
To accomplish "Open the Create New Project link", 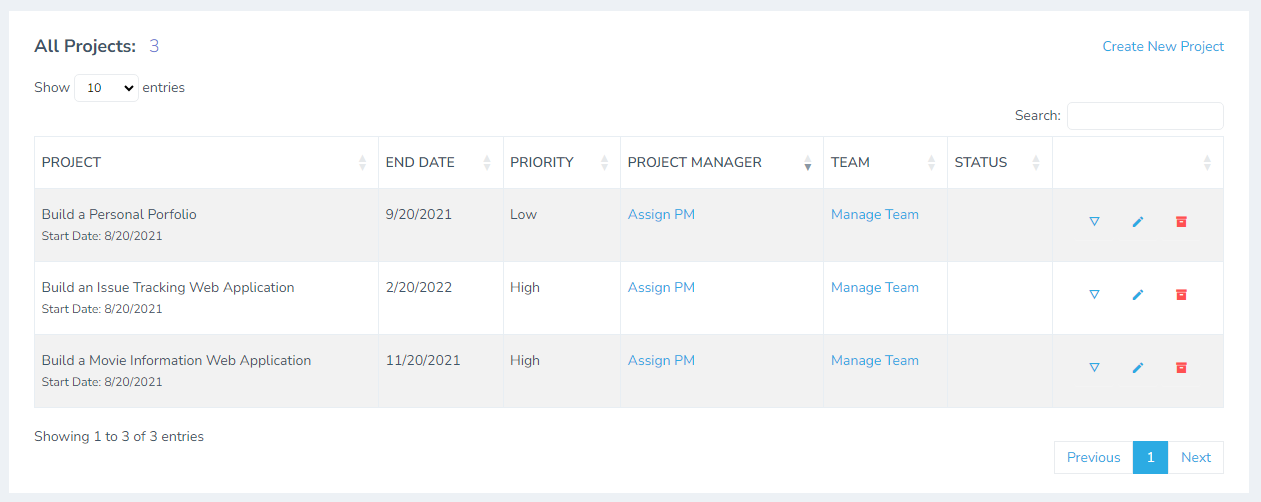I will click(x=1163, y=46).
